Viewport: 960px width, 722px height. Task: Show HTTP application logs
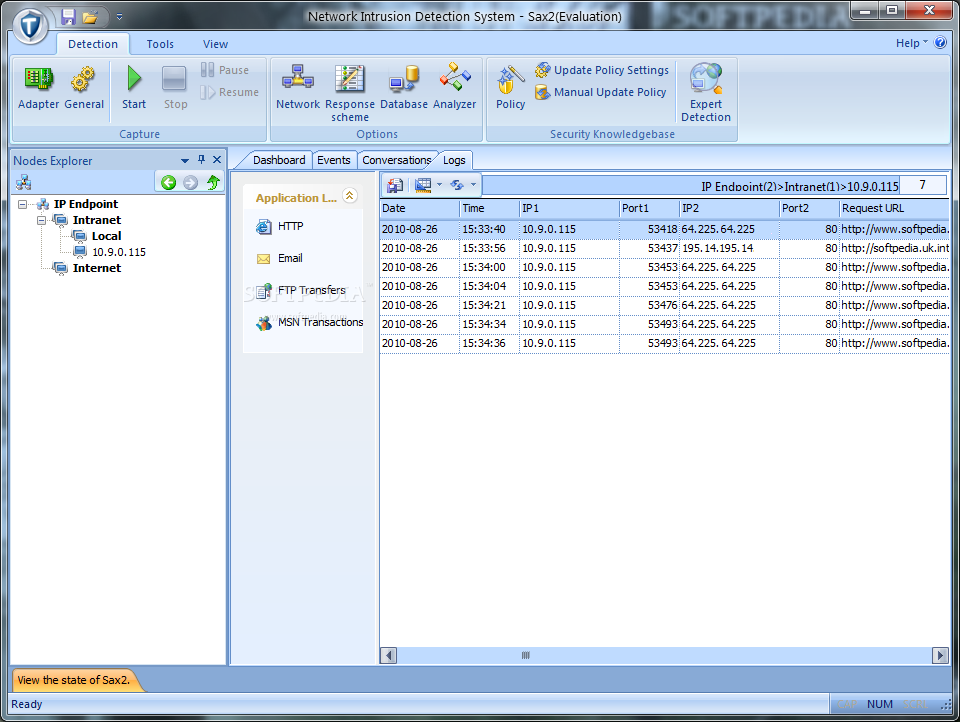[x=280, y=226]
